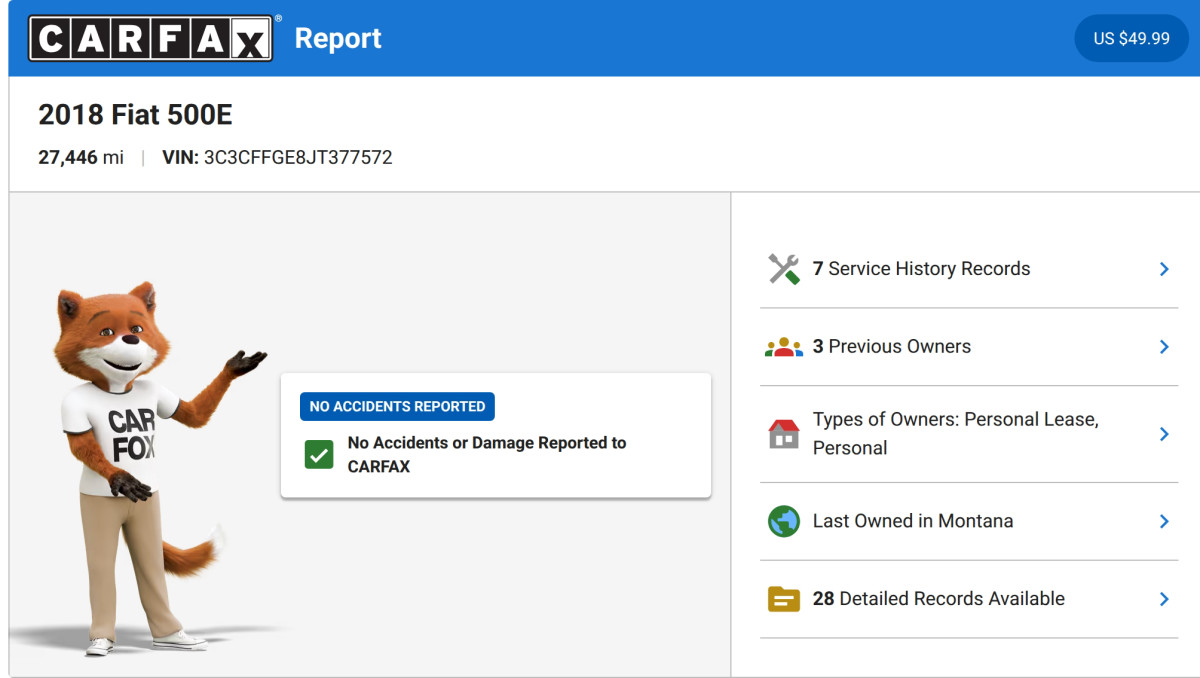Click the previous owners people icon
Viewport: 1200px width, 678px height.
coord(784,347)
